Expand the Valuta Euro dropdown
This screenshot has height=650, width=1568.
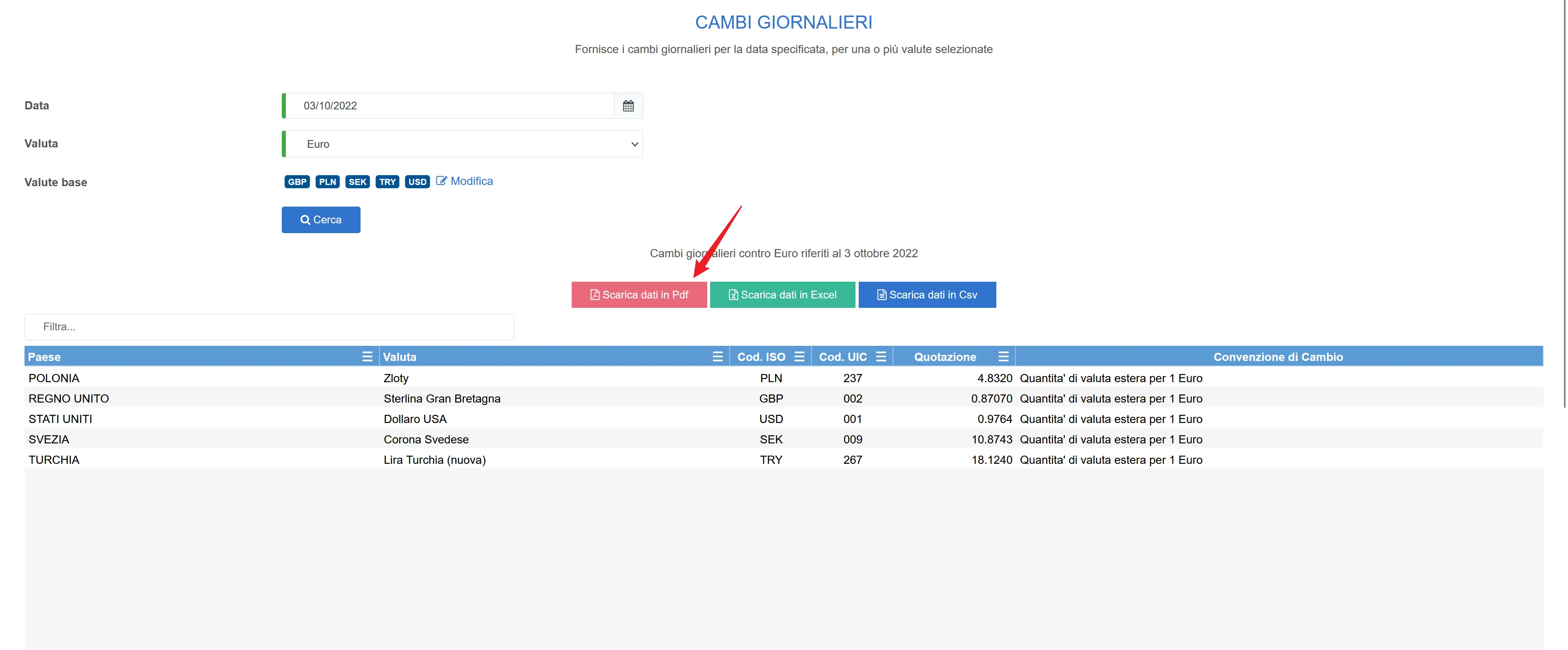pyautogui.click(x=463, y=144)
